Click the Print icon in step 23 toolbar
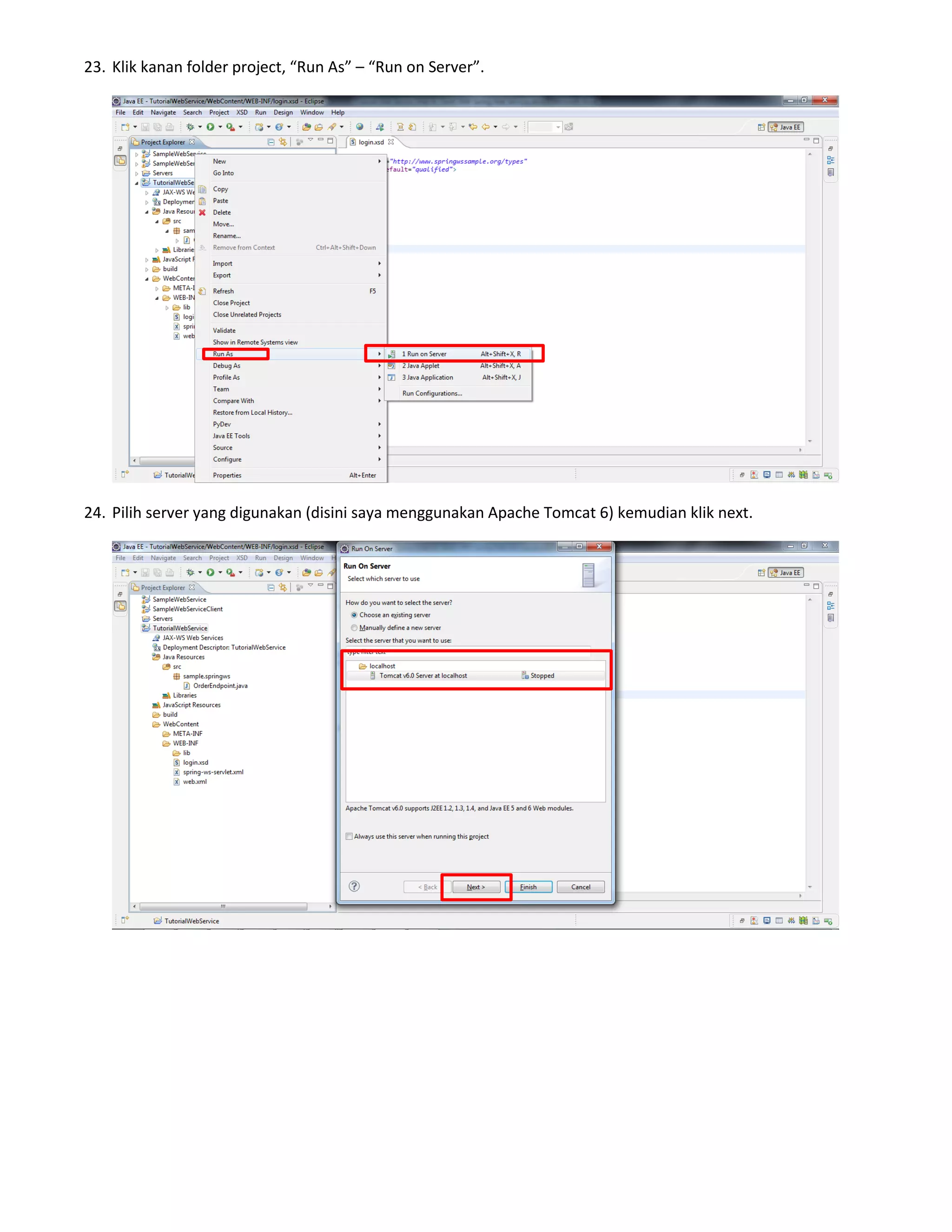Viewport: 952px width, 1232px height. (x=169, y=127)
